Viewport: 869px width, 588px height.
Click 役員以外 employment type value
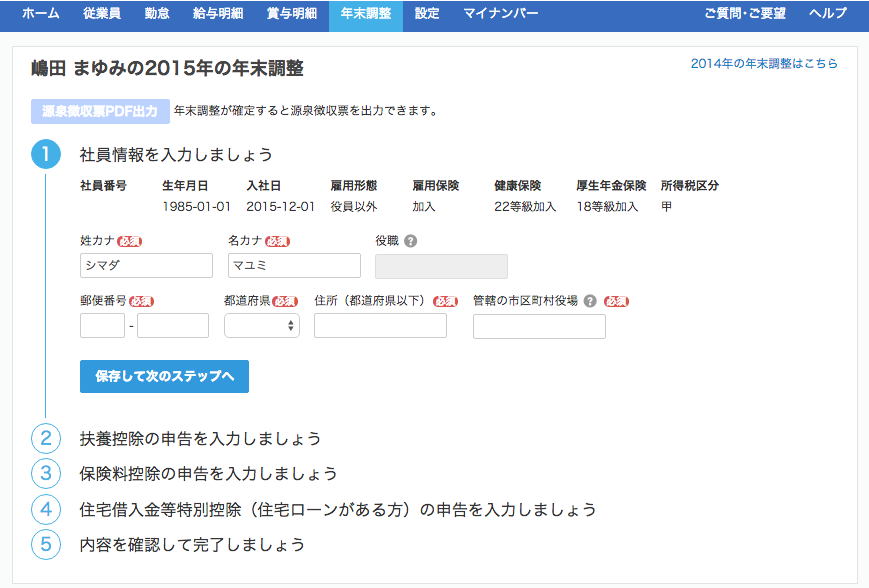pyautogui.click(x=354, y=207)
